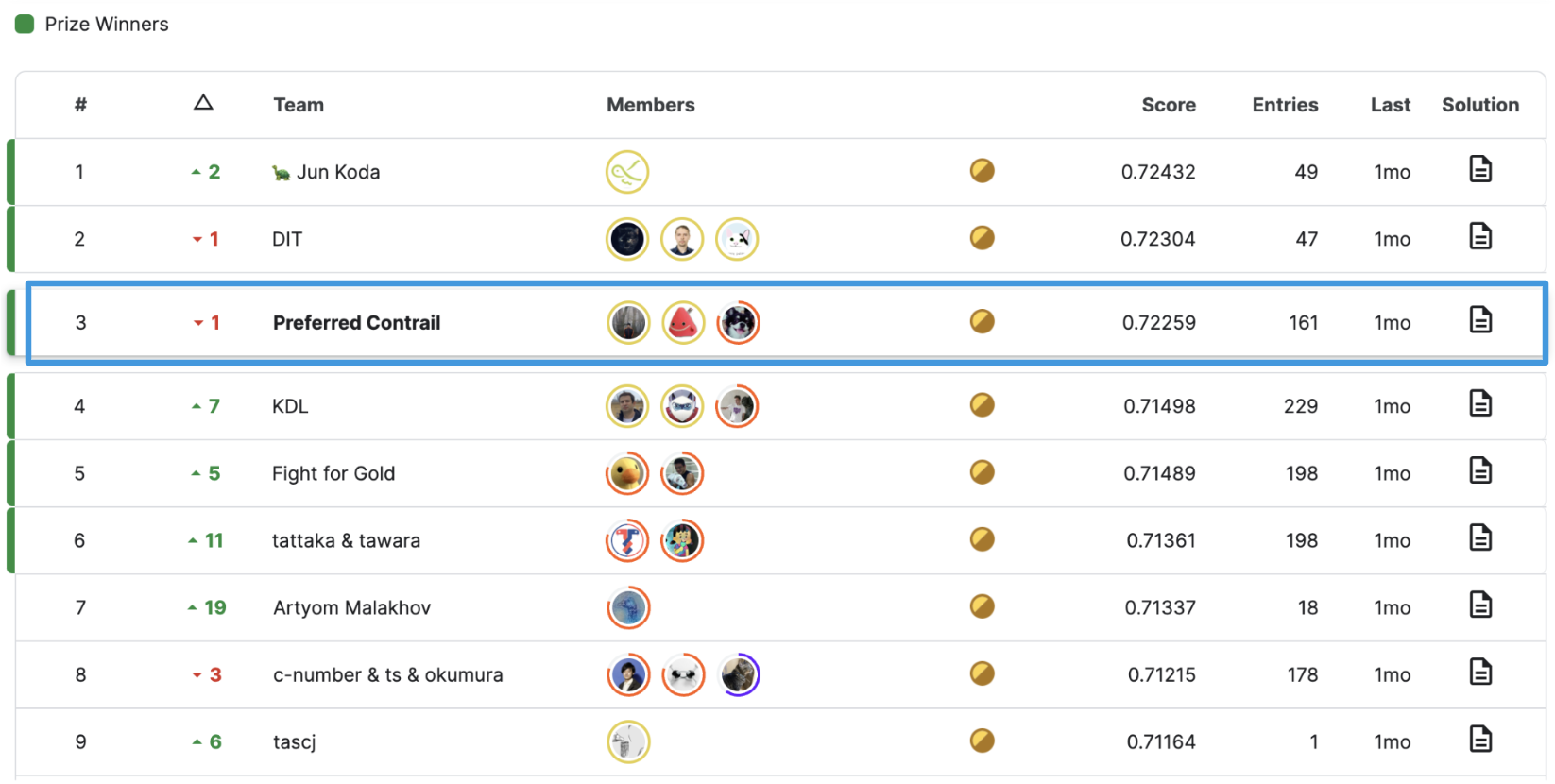Viewport: 1555px width, 784px height.
Task: Click the yellow duck avatar in Fight for Gold
Action: (x=627, y=474)
